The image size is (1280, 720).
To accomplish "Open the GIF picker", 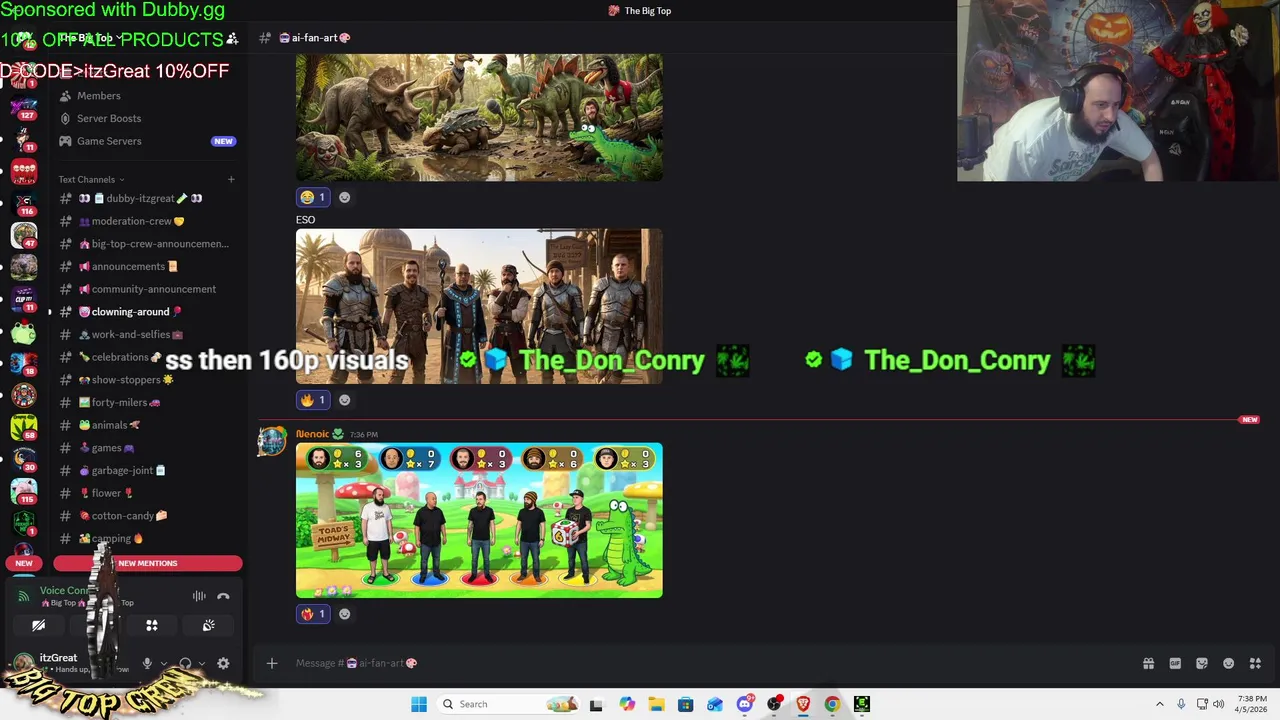I will coord(1175,663).
